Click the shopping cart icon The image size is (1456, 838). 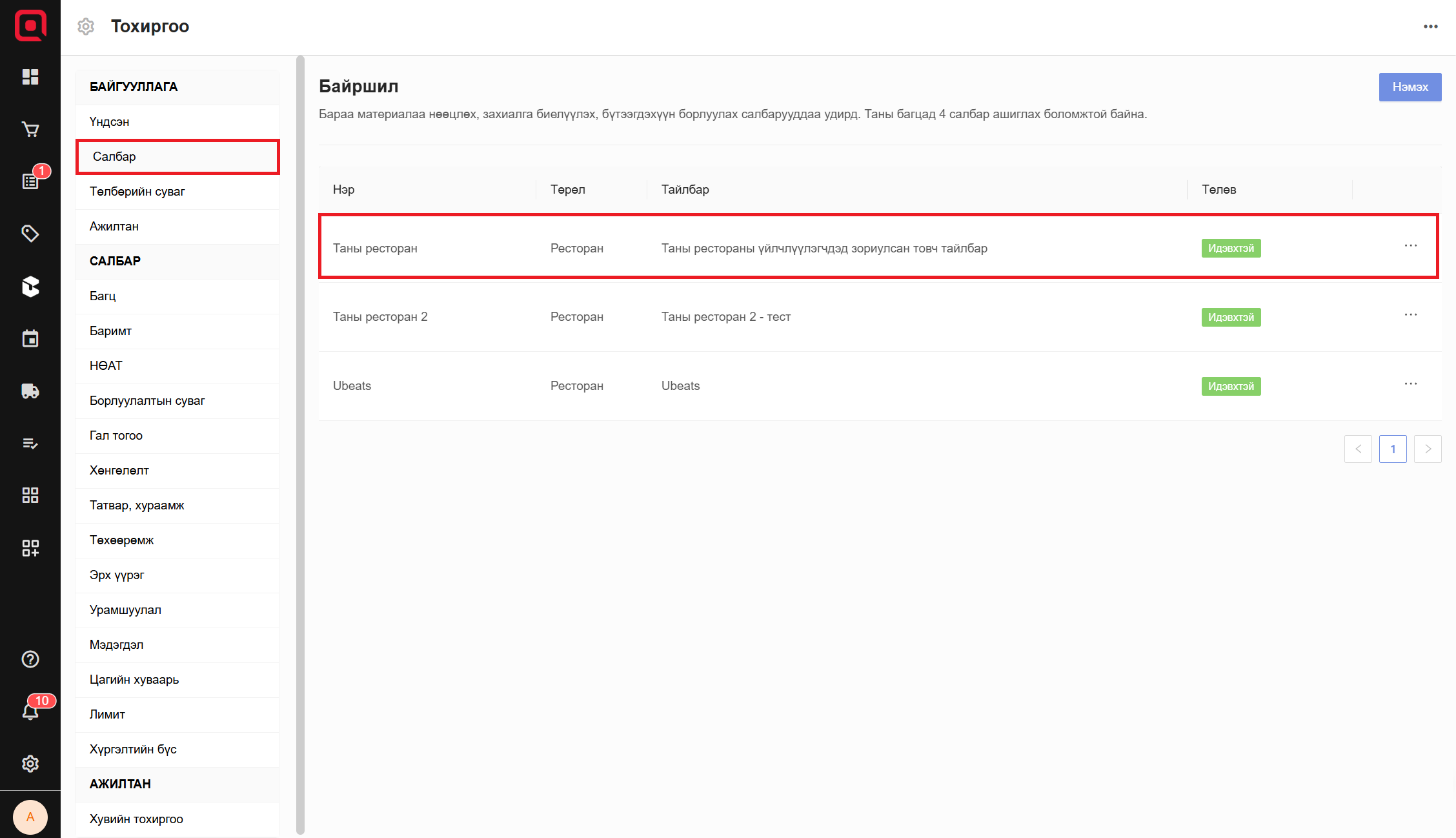click(30, 130)
